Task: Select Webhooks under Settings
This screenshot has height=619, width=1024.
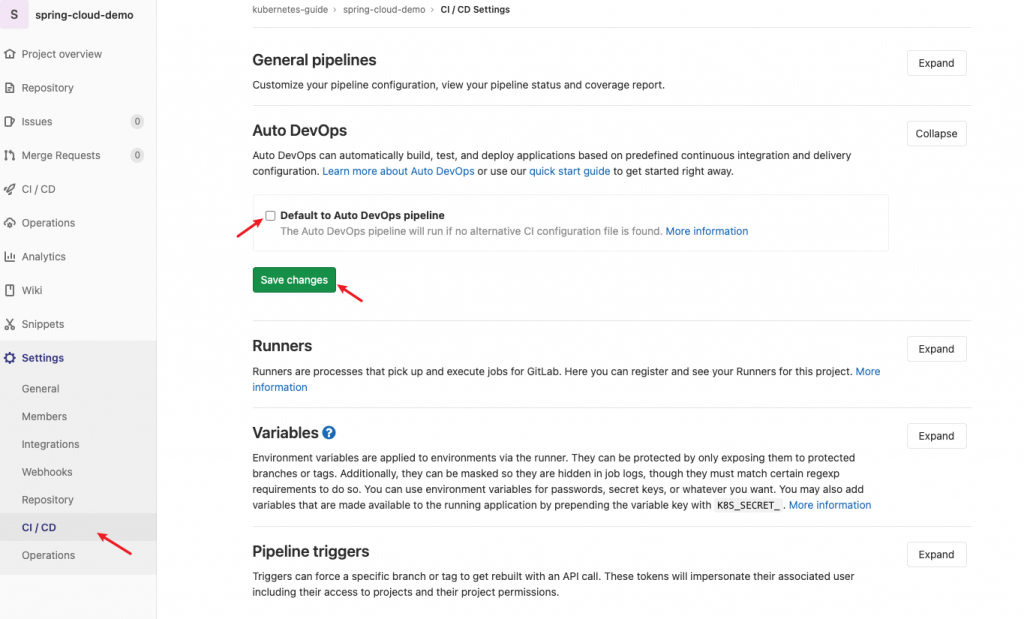Action: pos(47,472)
